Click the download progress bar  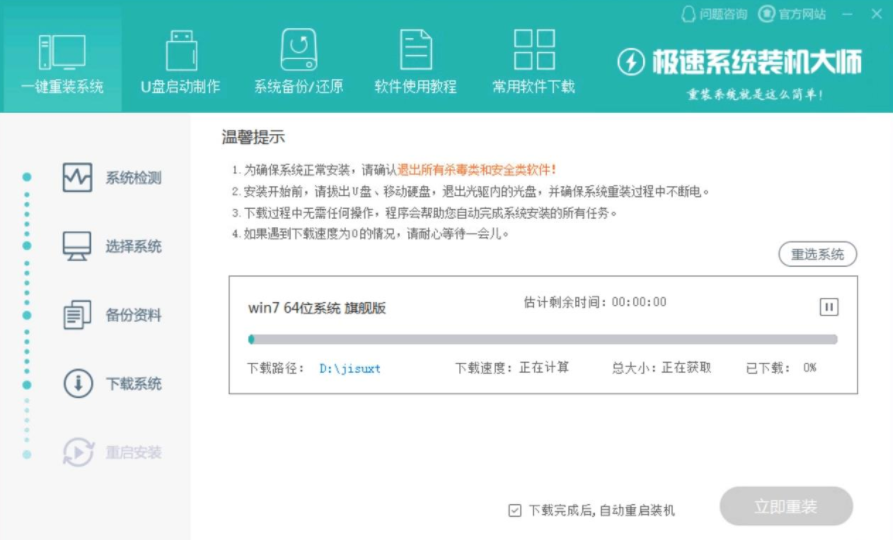click(x=542, y=340)
